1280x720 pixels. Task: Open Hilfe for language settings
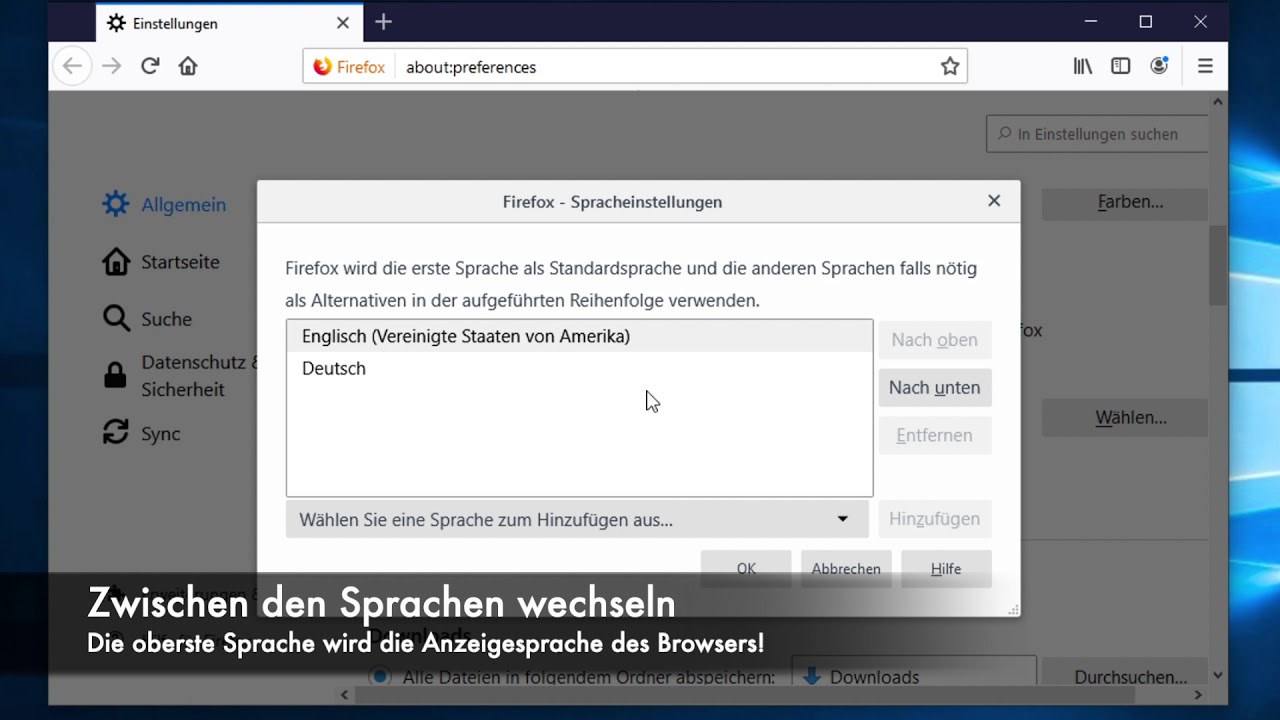pos(946,568)
